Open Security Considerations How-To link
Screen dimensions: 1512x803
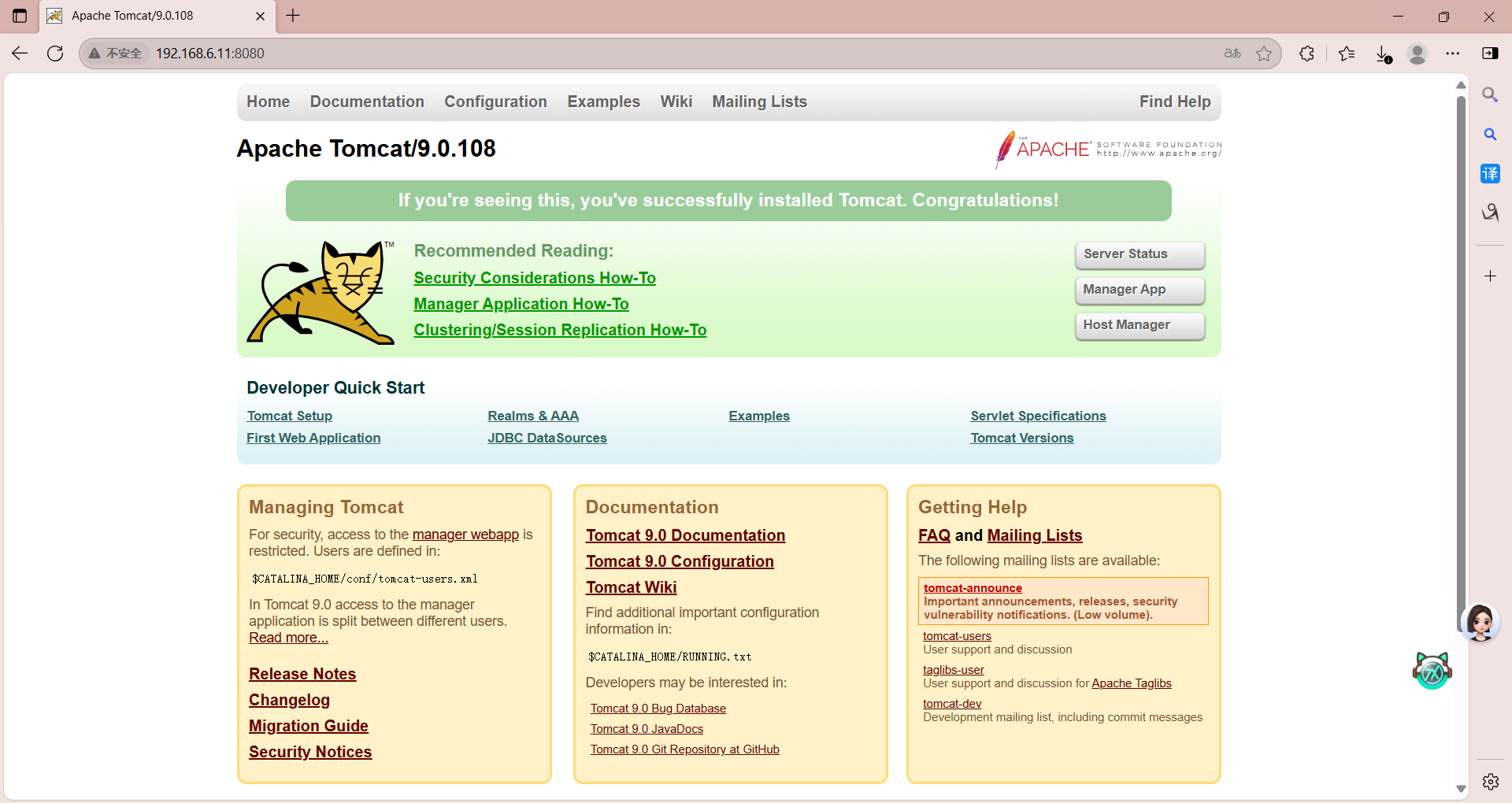point(535,278)
